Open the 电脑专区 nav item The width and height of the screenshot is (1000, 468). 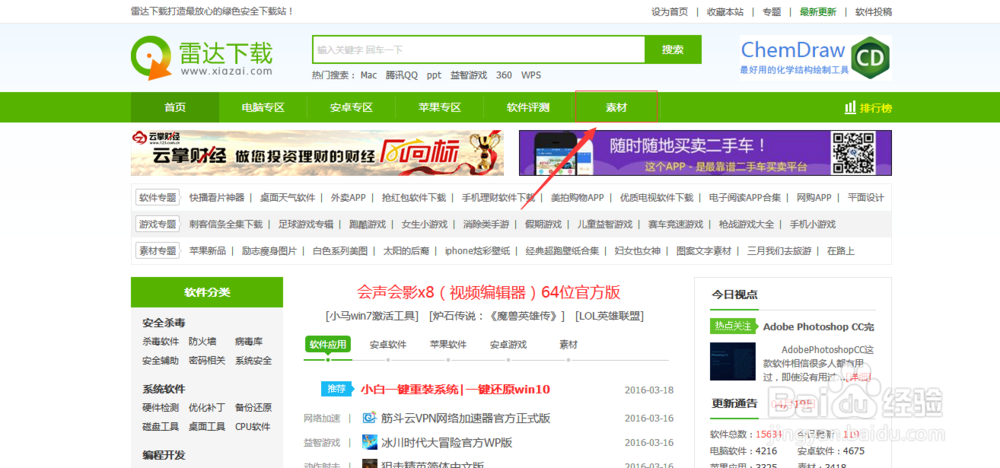point(263,107)
